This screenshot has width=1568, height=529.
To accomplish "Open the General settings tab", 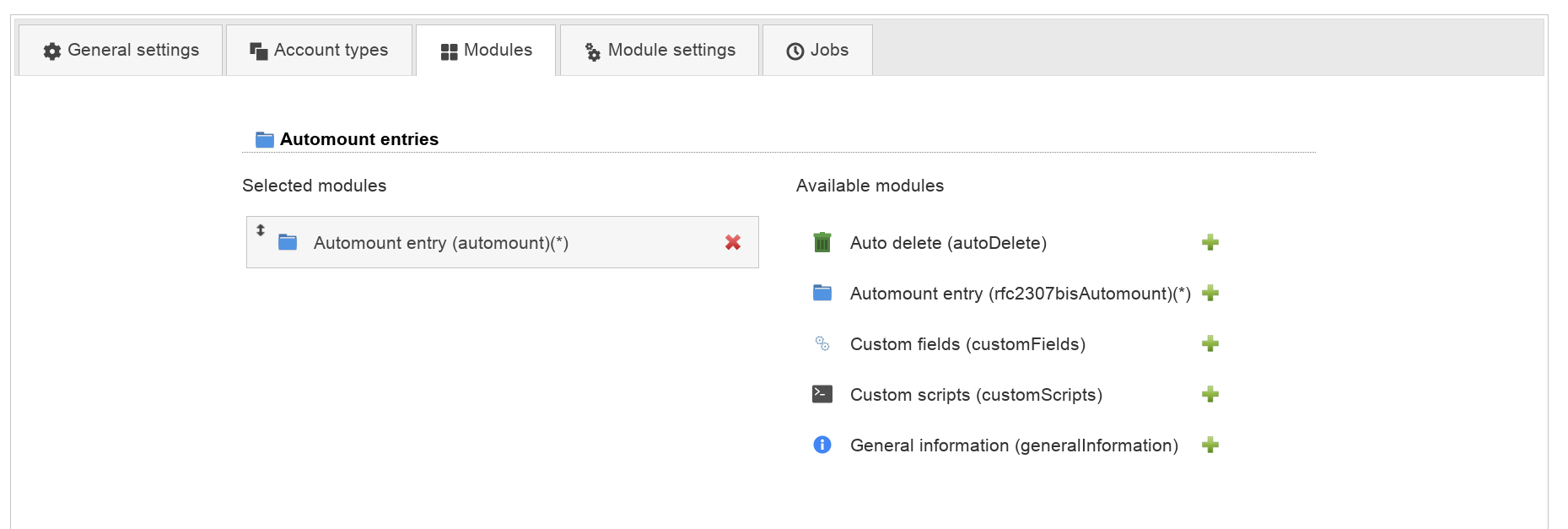I will (x=121, y=51).
